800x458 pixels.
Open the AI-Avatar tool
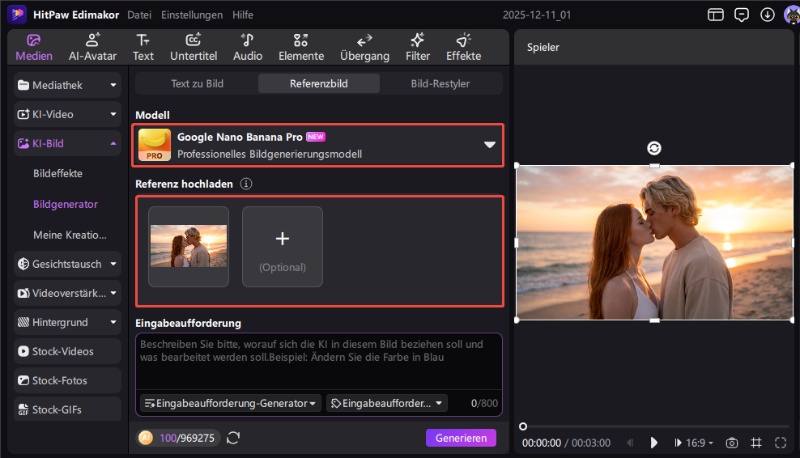click(x=92, y=47)
